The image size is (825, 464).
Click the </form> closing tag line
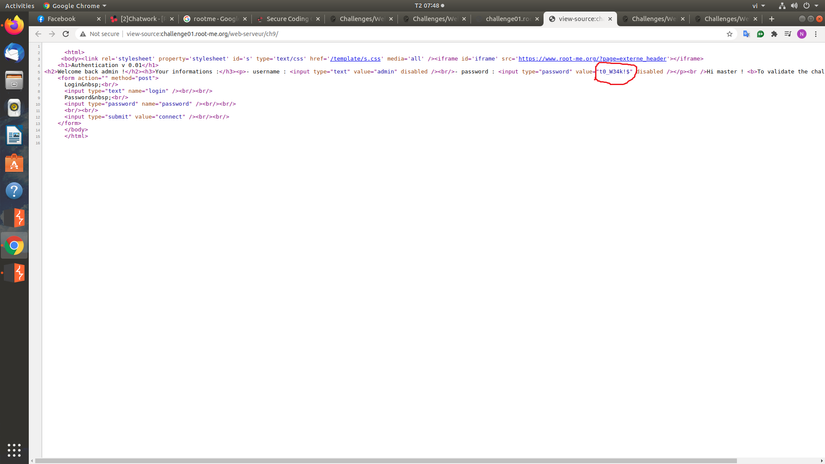pyautogui.click(x=69, y=123)
